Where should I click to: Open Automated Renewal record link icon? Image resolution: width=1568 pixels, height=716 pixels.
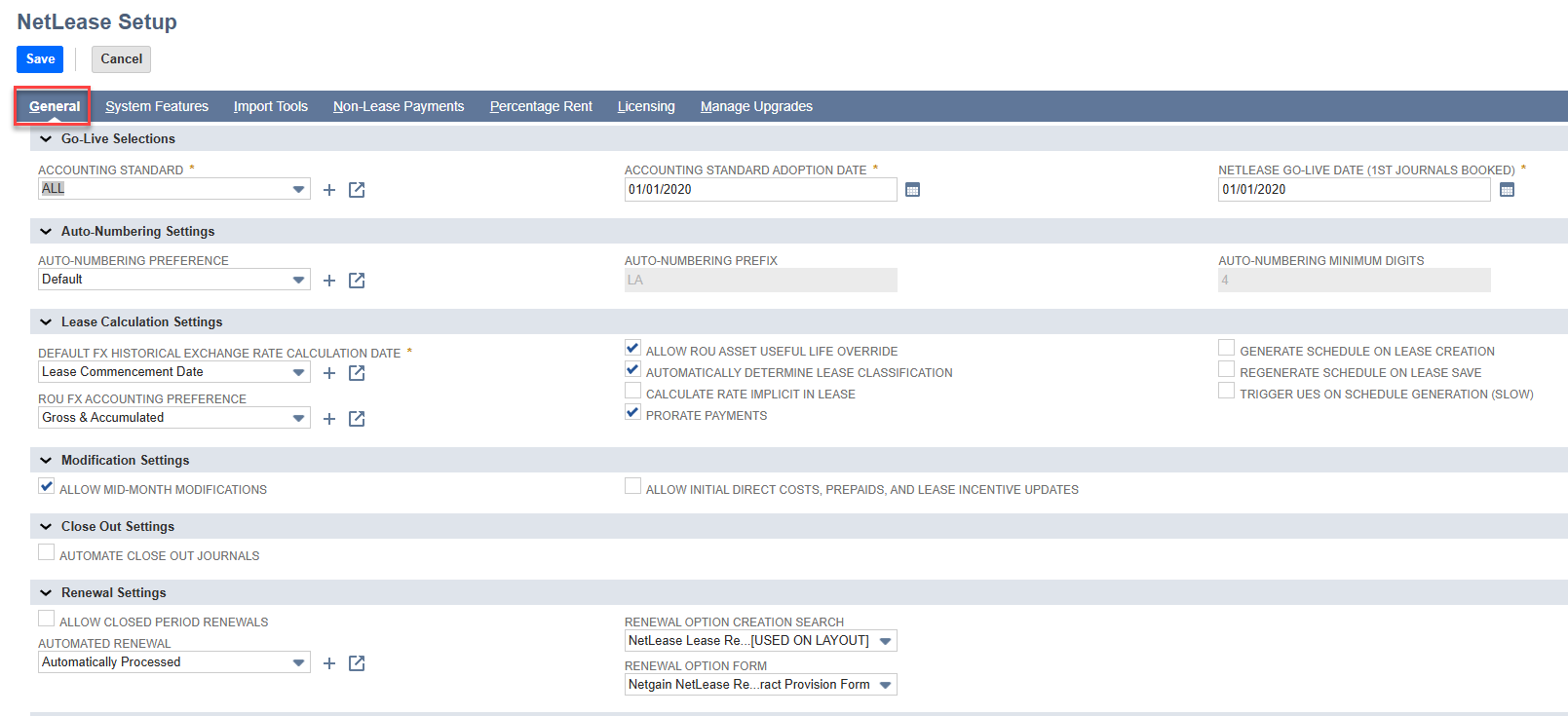357,663
